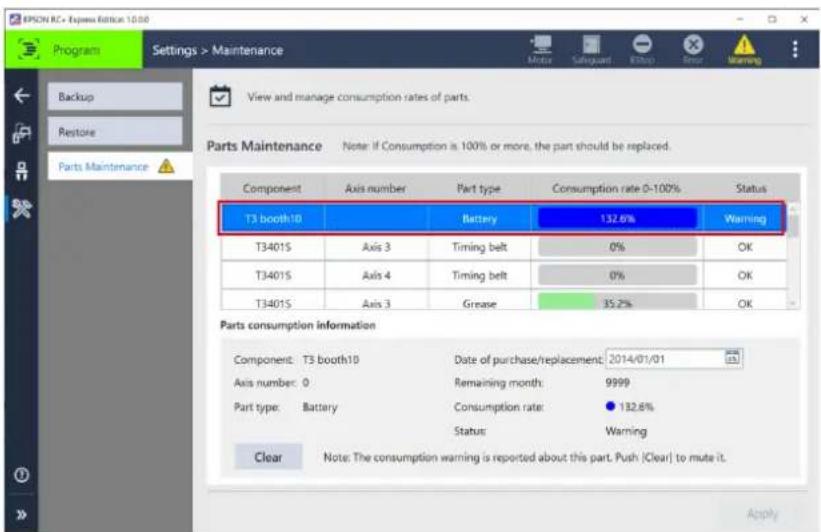Select the Axis 3 Timing belt row
Viewport: 821px width, 532px height.
504,247
